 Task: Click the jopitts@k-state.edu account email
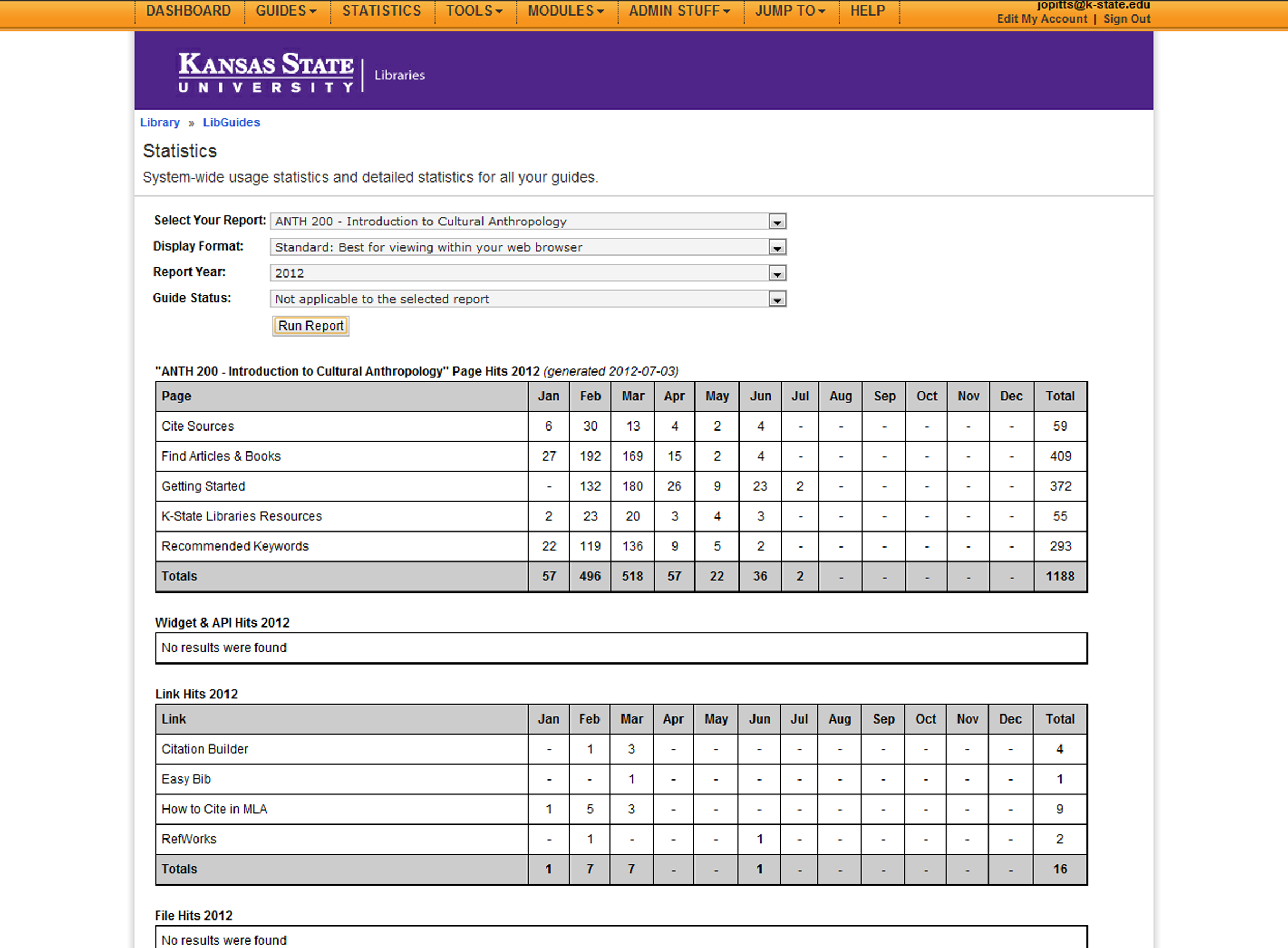[x=1093, y=5]
